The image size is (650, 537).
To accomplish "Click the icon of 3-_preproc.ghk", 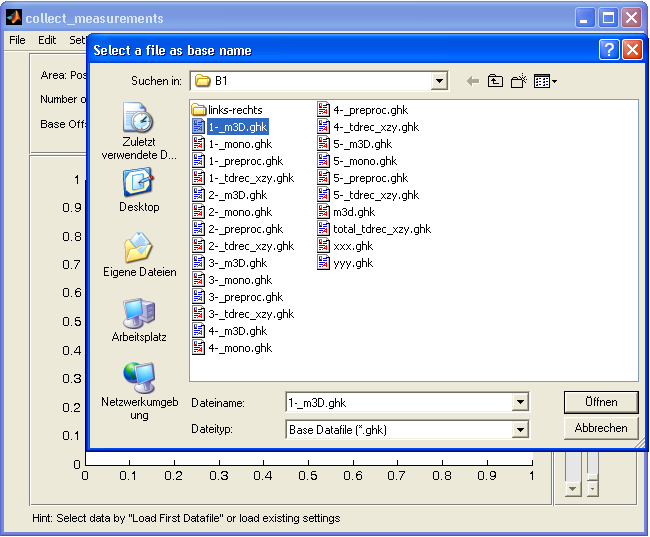I will [x=199, y=297].
